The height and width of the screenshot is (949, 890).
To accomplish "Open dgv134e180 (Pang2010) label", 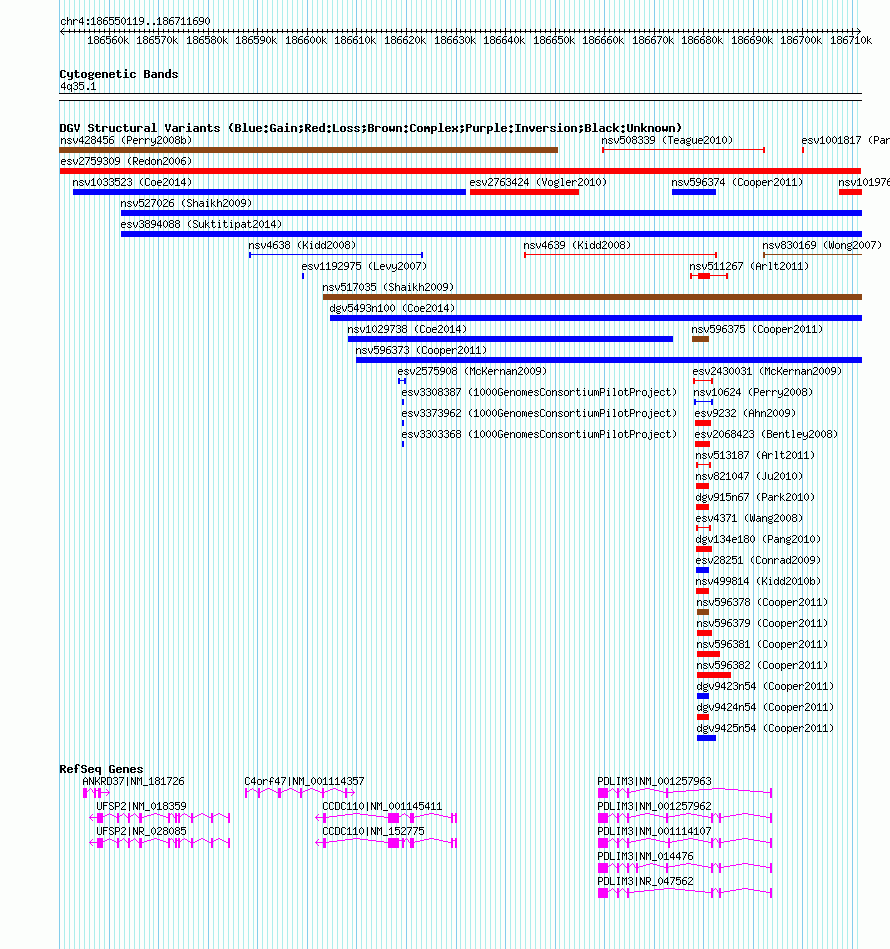I will [758, 539].
